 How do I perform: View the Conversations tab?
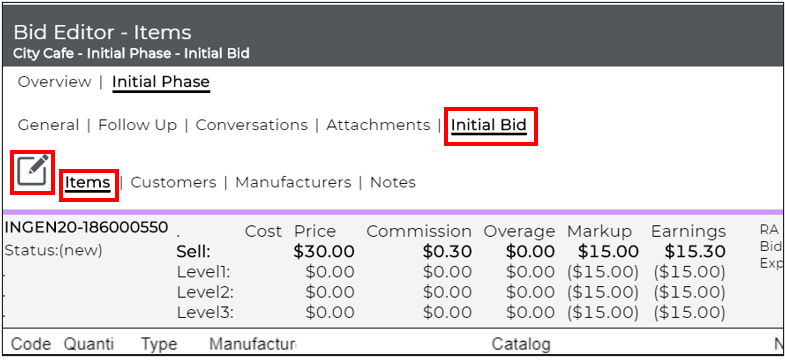click(251, 125)
